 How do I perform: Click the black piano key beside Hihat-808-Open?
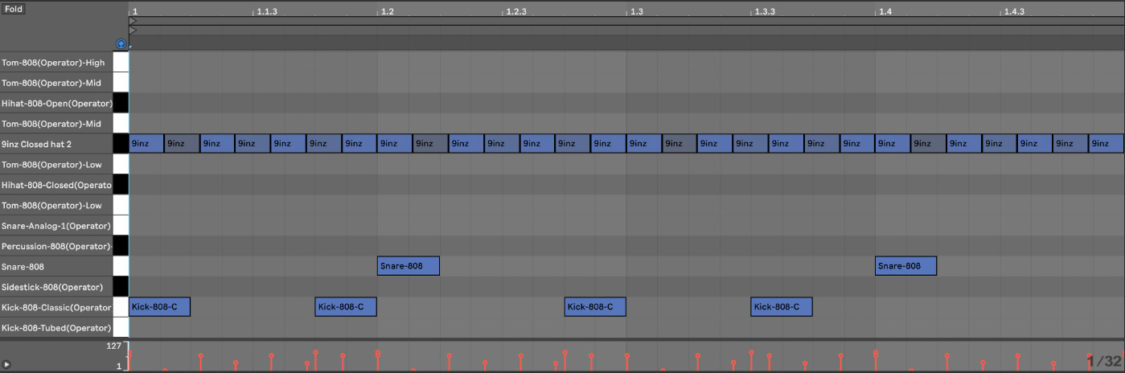[x=121, y=103]
